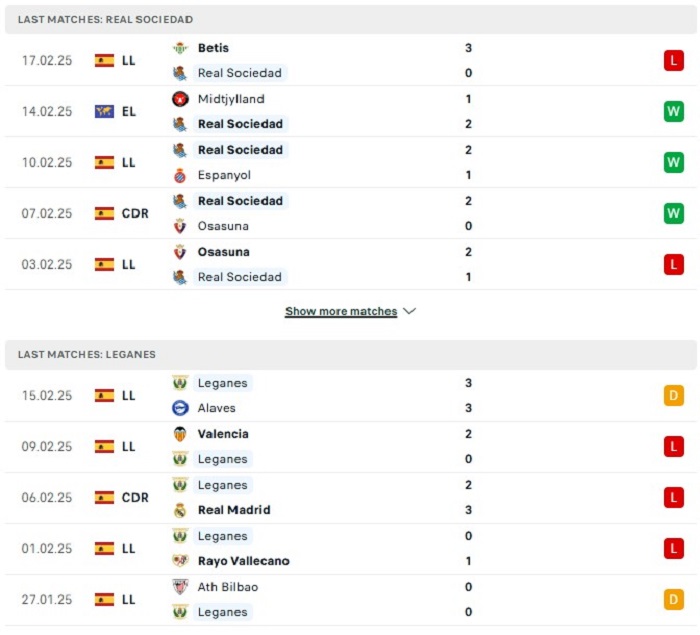Screen dimensions: 700x635
Task: Click the Midtjylland club crest icon
Action: [180, 99]
